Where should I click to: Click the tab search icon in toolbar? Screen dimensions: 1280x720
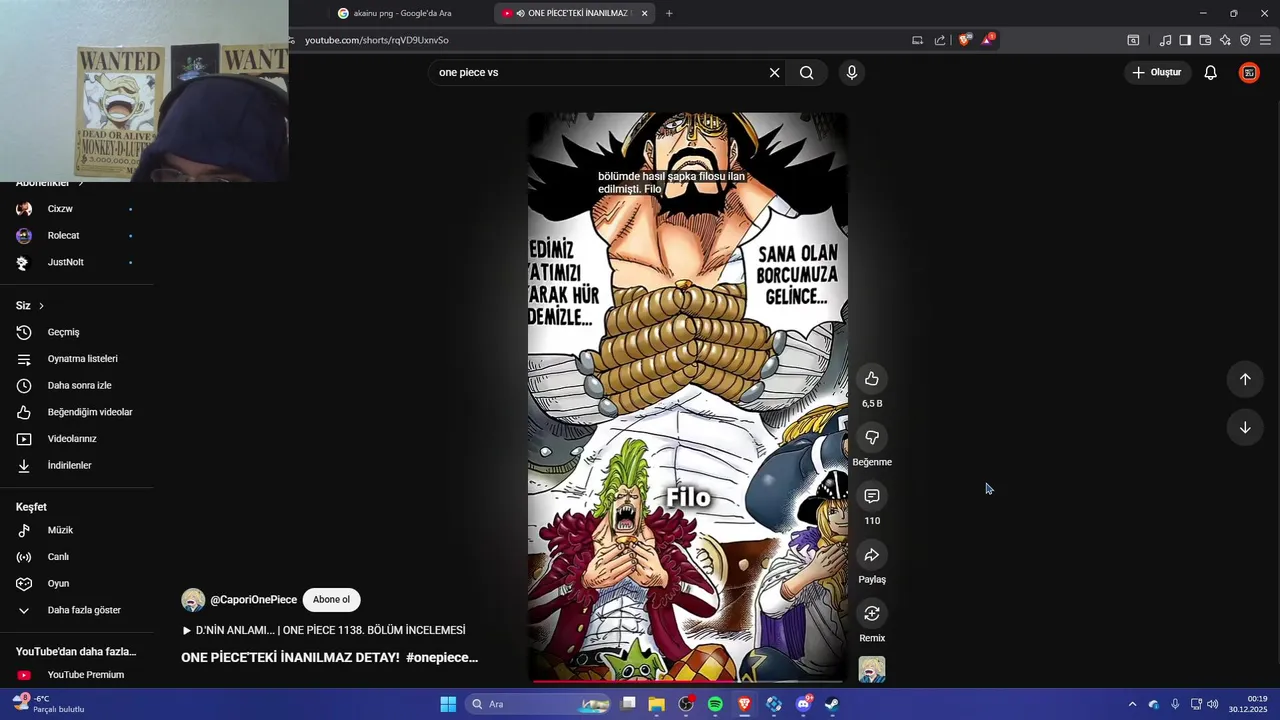click(1133, 40)
